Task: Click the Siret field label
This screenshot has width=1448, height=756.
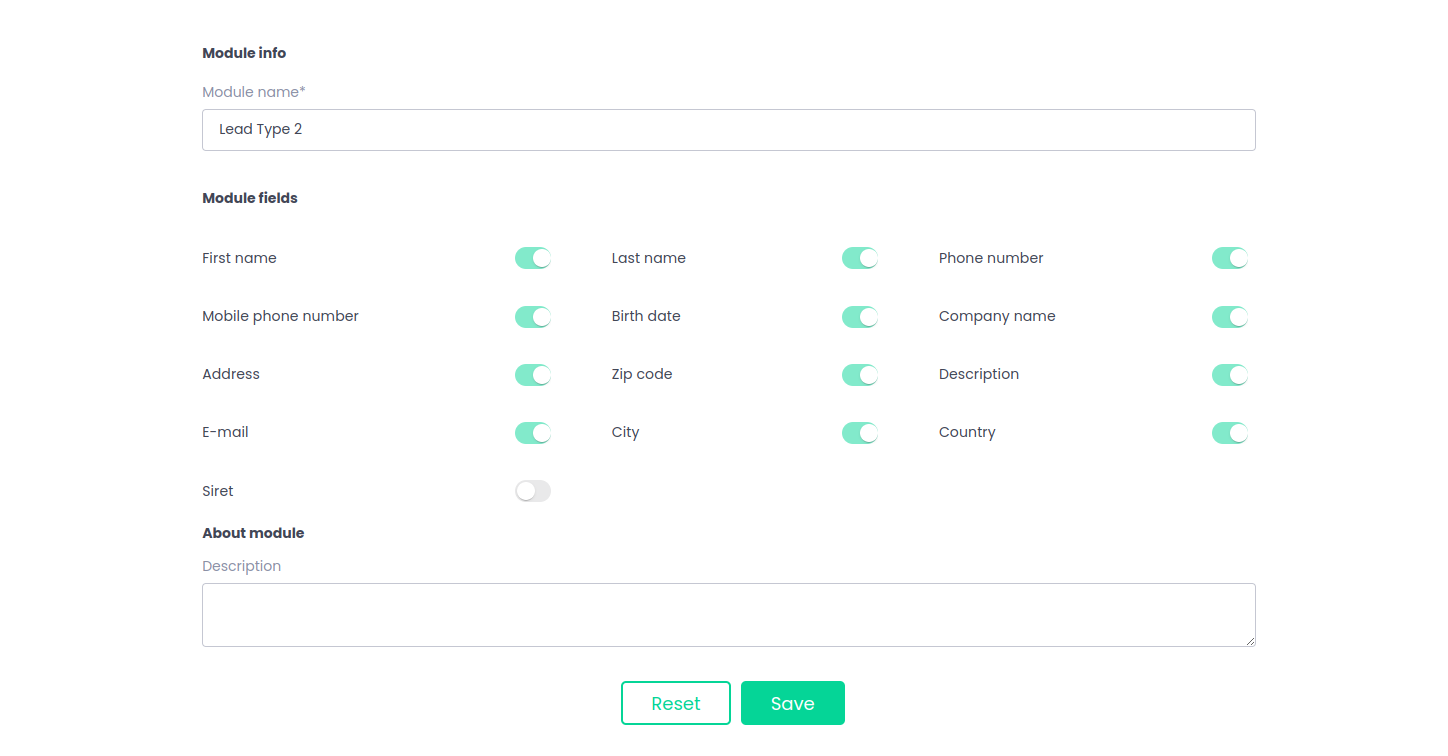Action: click(x=218, y=491)
